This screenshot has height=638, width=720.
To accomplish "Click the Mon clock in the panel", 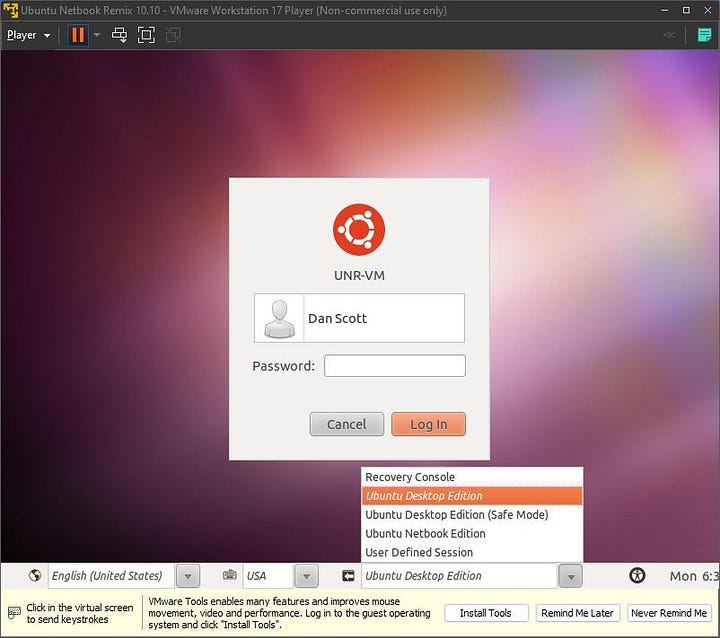I will tap(694, 576).
